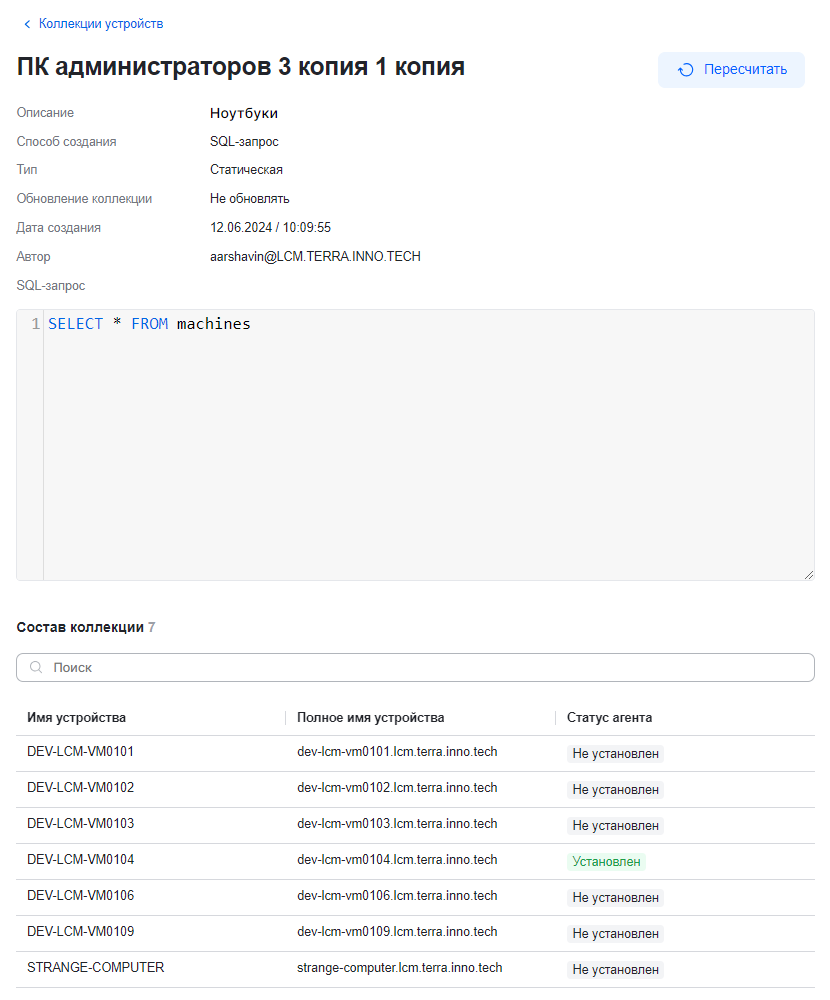830x1000 pixels.
Task: Sort by Полное имя устройства column header
Action: point(370,718)
